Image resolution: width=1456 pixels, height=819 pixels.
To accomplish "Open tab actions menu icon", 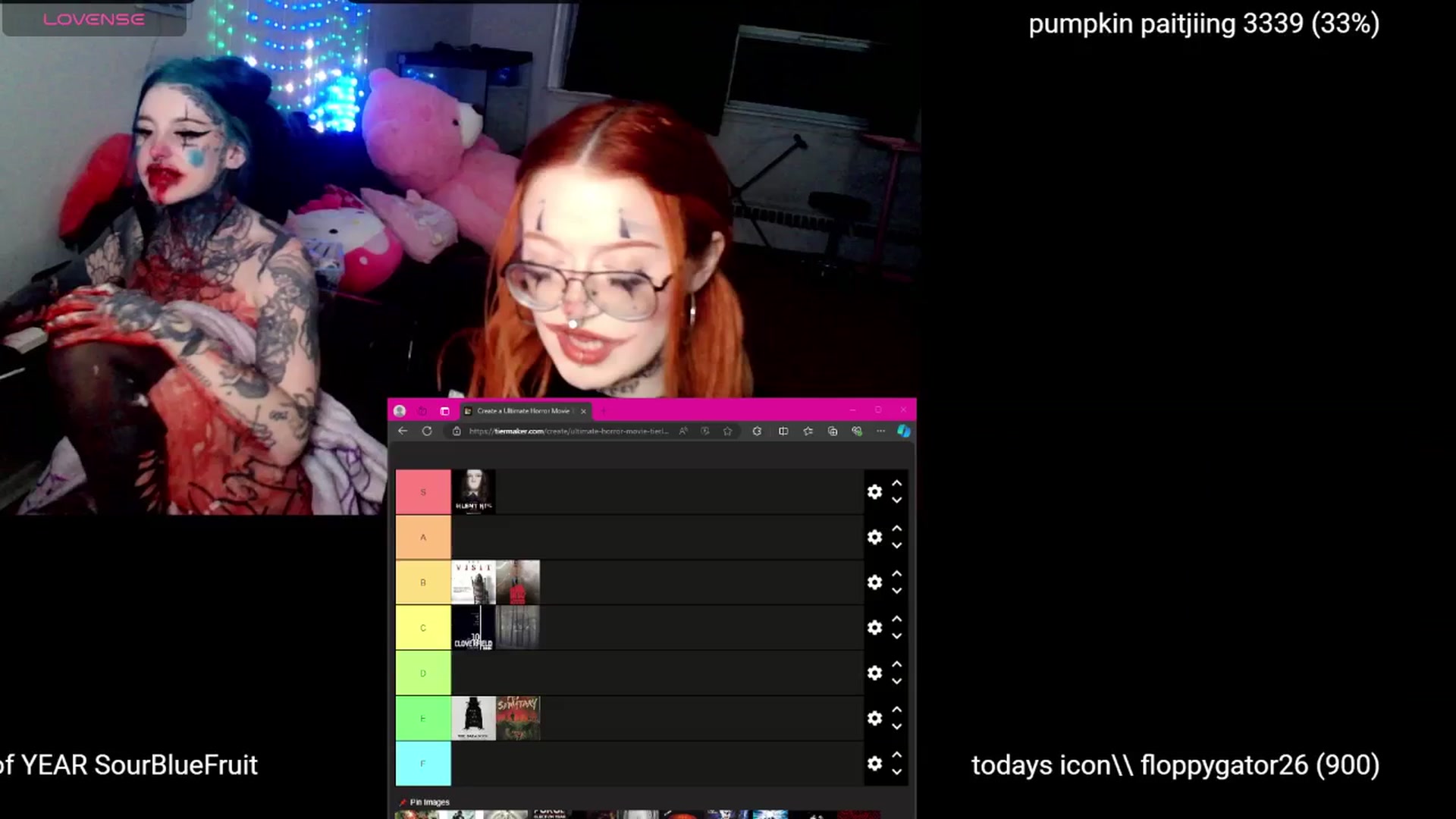I will coord(445,411).
